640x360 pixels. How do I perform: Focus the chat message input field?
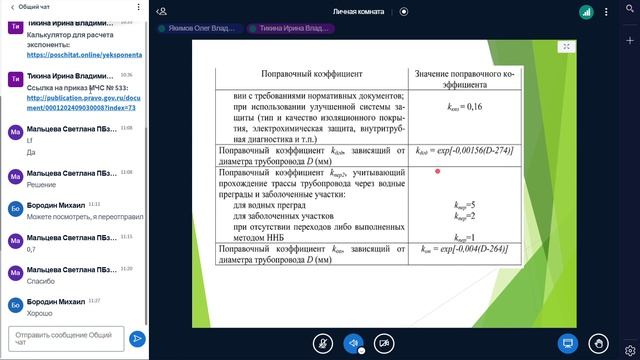[x=66, y=338]
